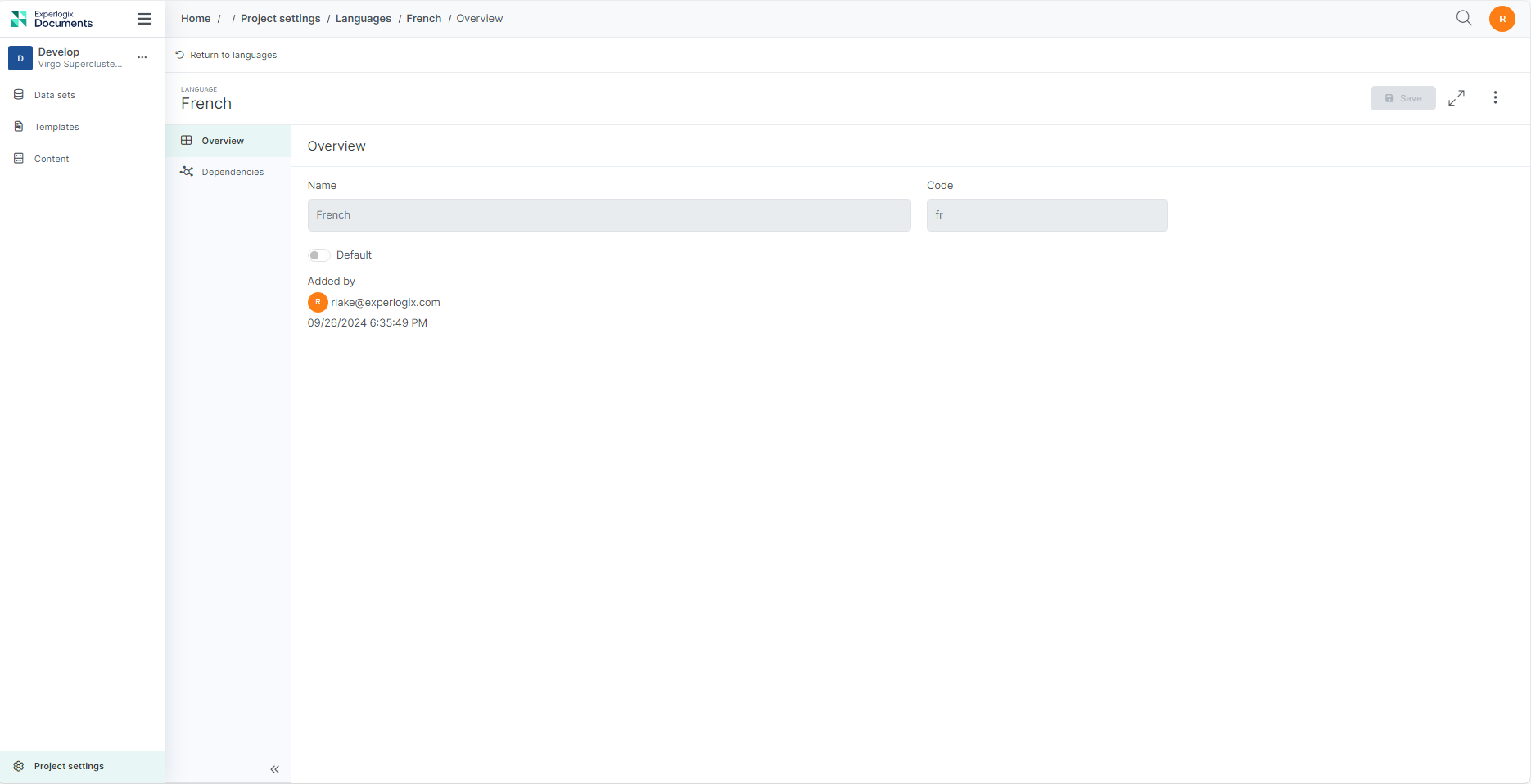Switch to the Dependencies tab

233,172
